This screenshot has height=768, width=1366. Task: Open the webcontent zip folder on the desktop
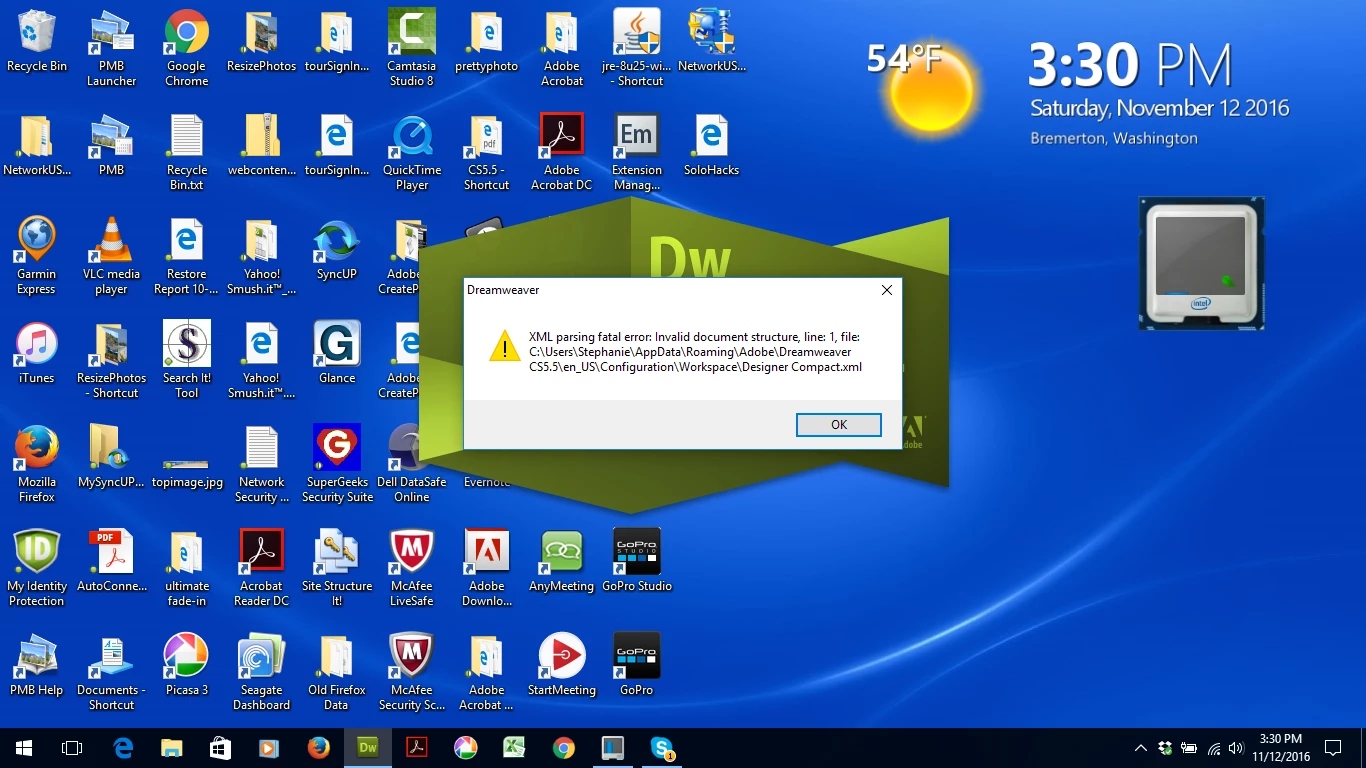[261, 146]
